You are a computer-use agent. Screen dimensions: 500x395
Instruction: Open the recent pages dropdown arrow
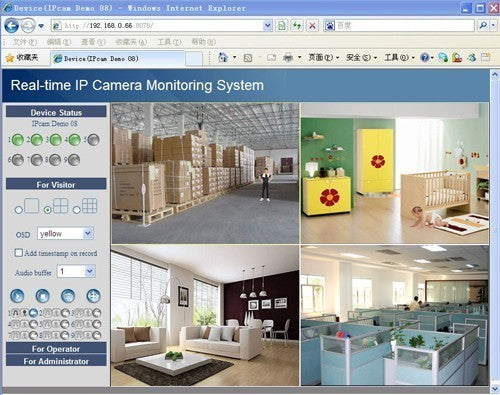pyautogui.click(x=41, y=26)
